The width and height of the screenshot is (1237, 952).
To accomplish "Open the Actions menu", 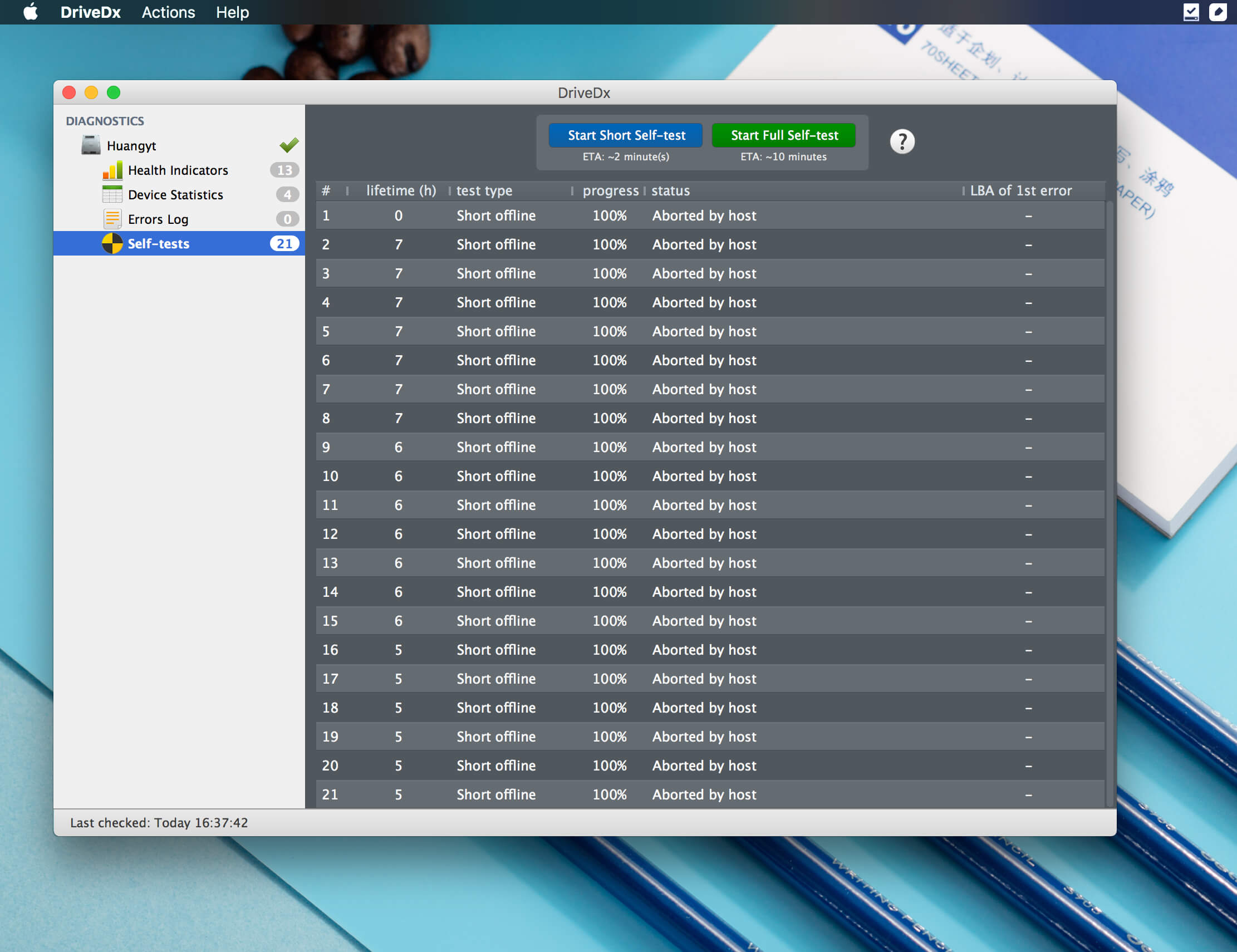I will point(168,12).
